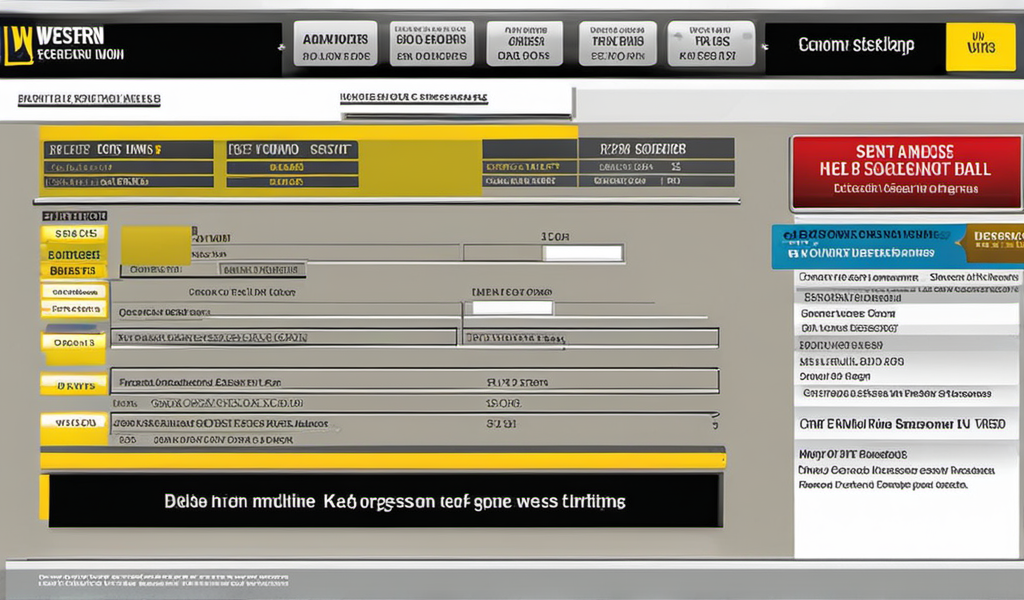
Task: Click the white input field under 'IMENT'
Action: pyautogui.click(x=512, y=308)
